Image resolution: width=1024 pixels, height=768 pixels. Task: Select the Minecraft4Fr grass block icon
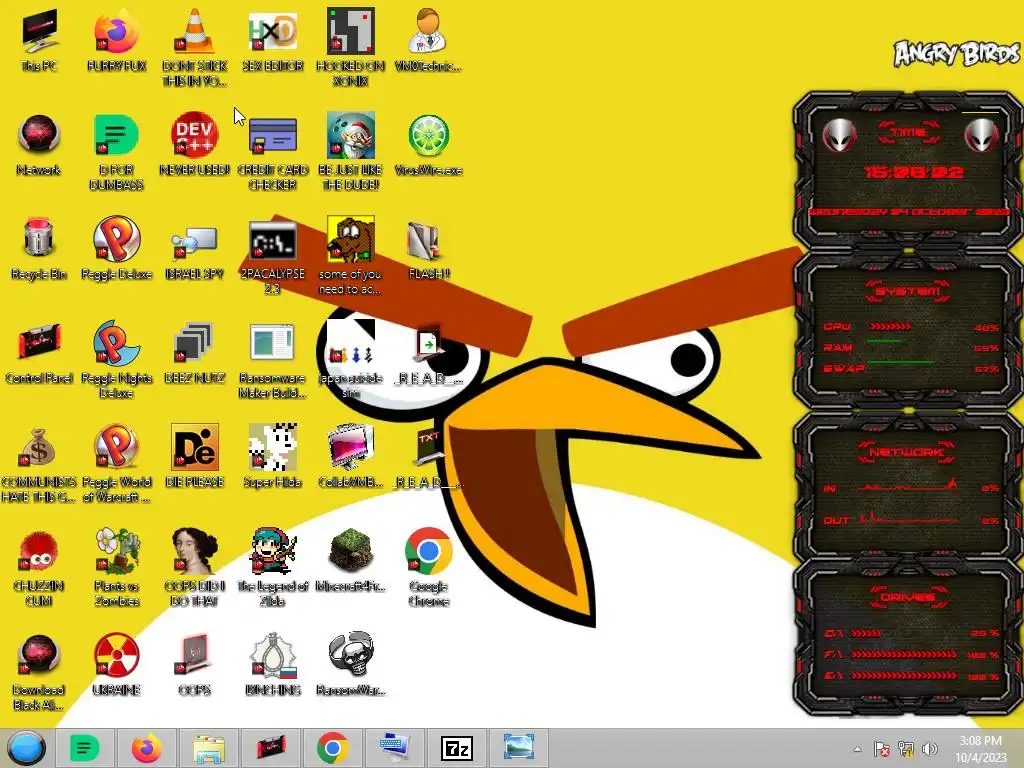351,560
